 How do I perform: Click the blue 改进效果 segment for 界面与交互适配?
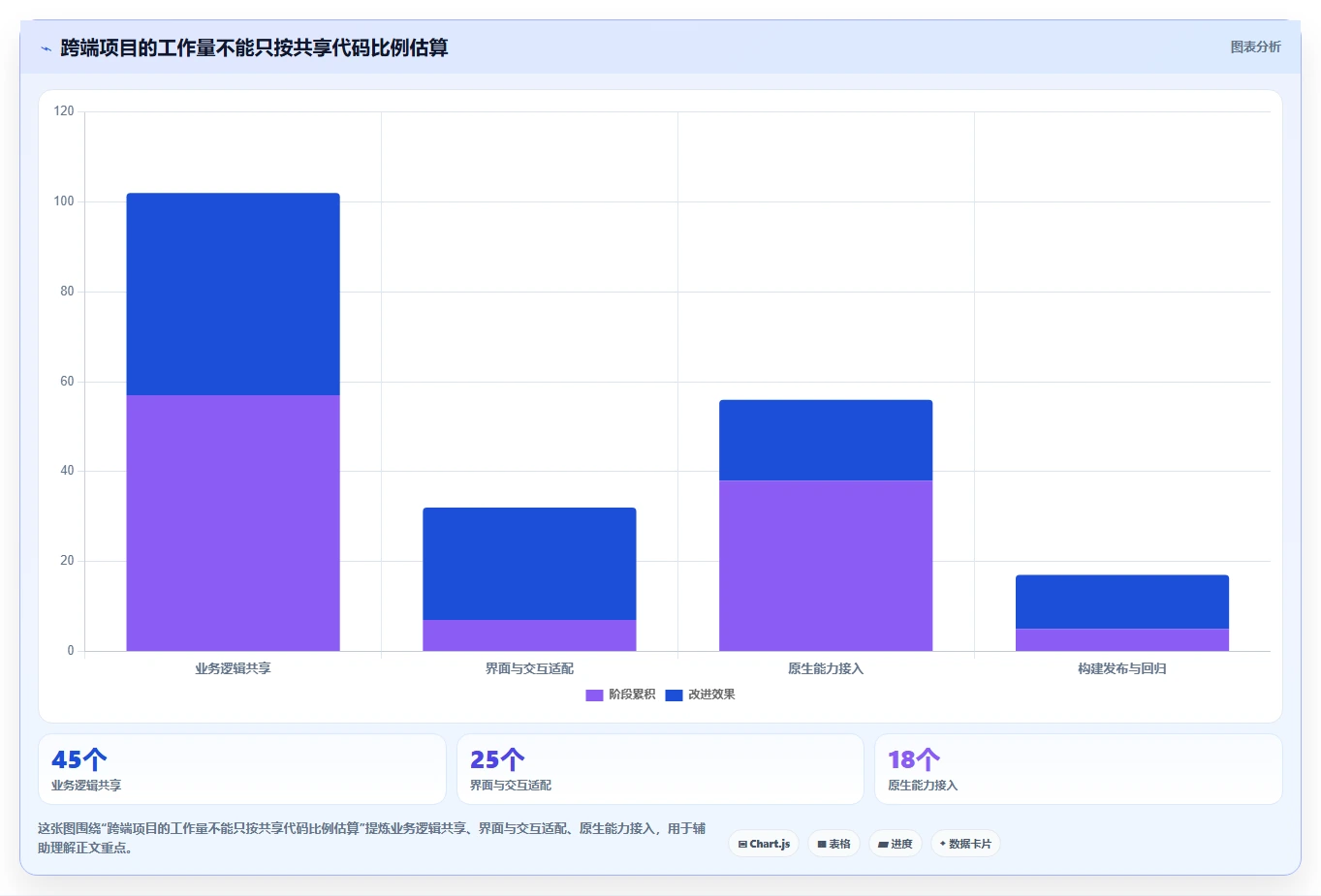coord(529,564)
